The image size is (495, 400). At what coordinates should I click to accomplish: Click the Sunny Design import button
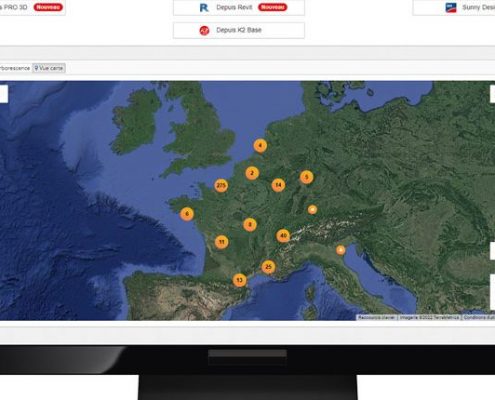coord(454,7)
